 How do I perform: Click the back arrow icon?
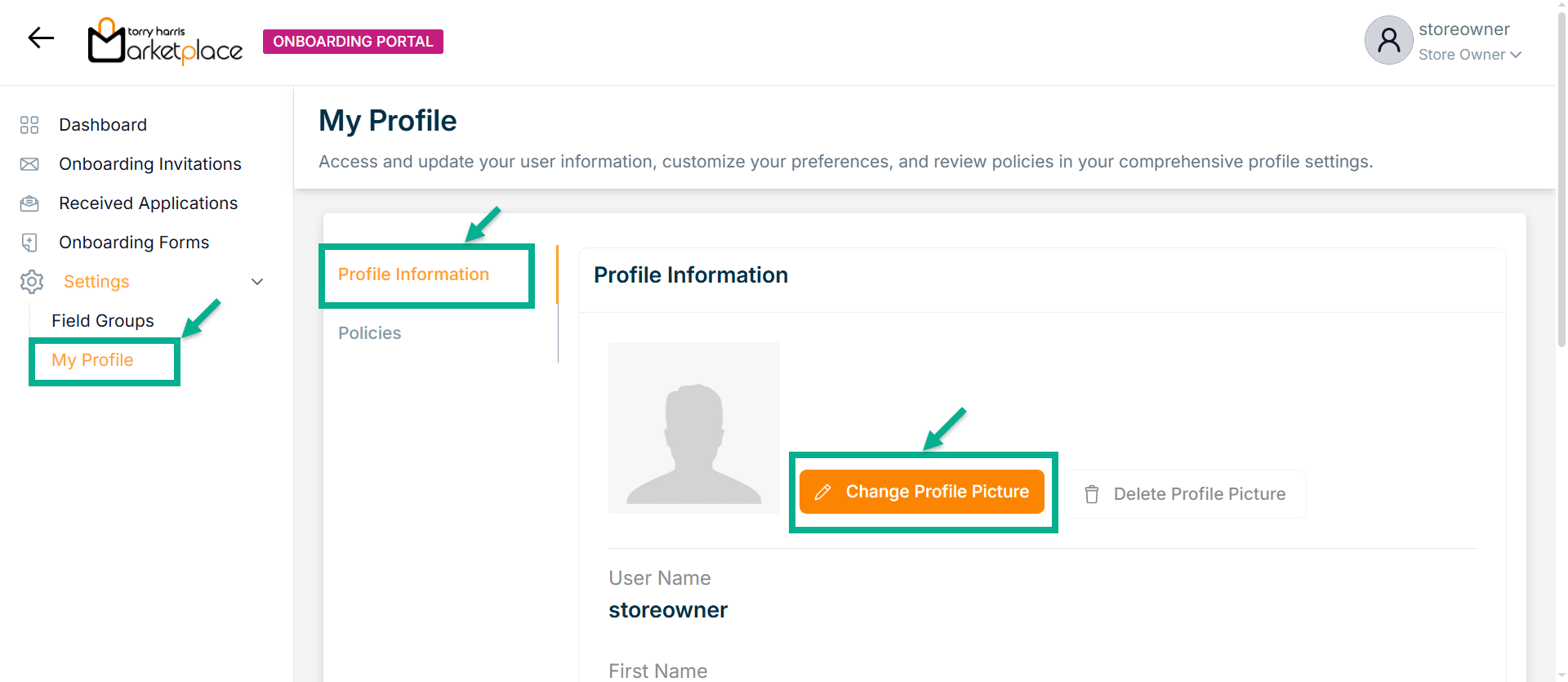(x=41, y=38)
